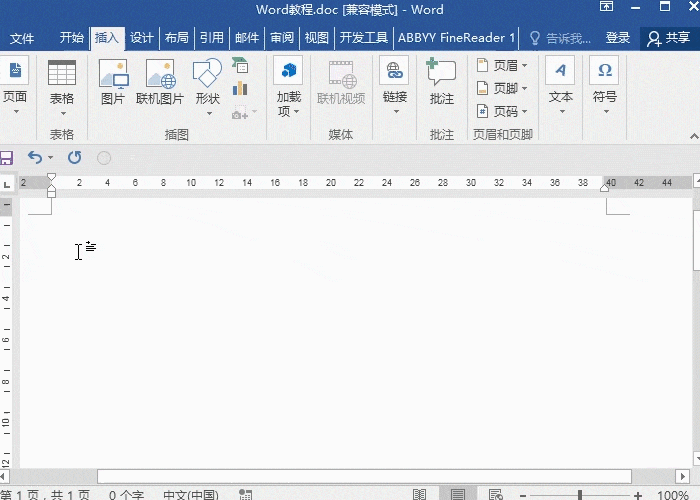
Task: Expand the Shapes (形状) dropdown arrow
Action: click(x=209, y=113)
